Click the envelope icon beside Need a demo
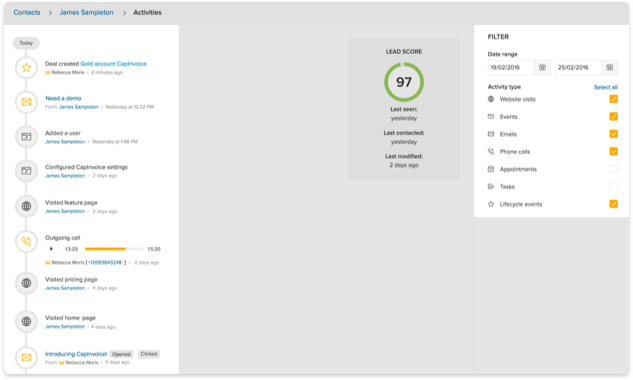This screenshot has width=633, height=380. 26,102
